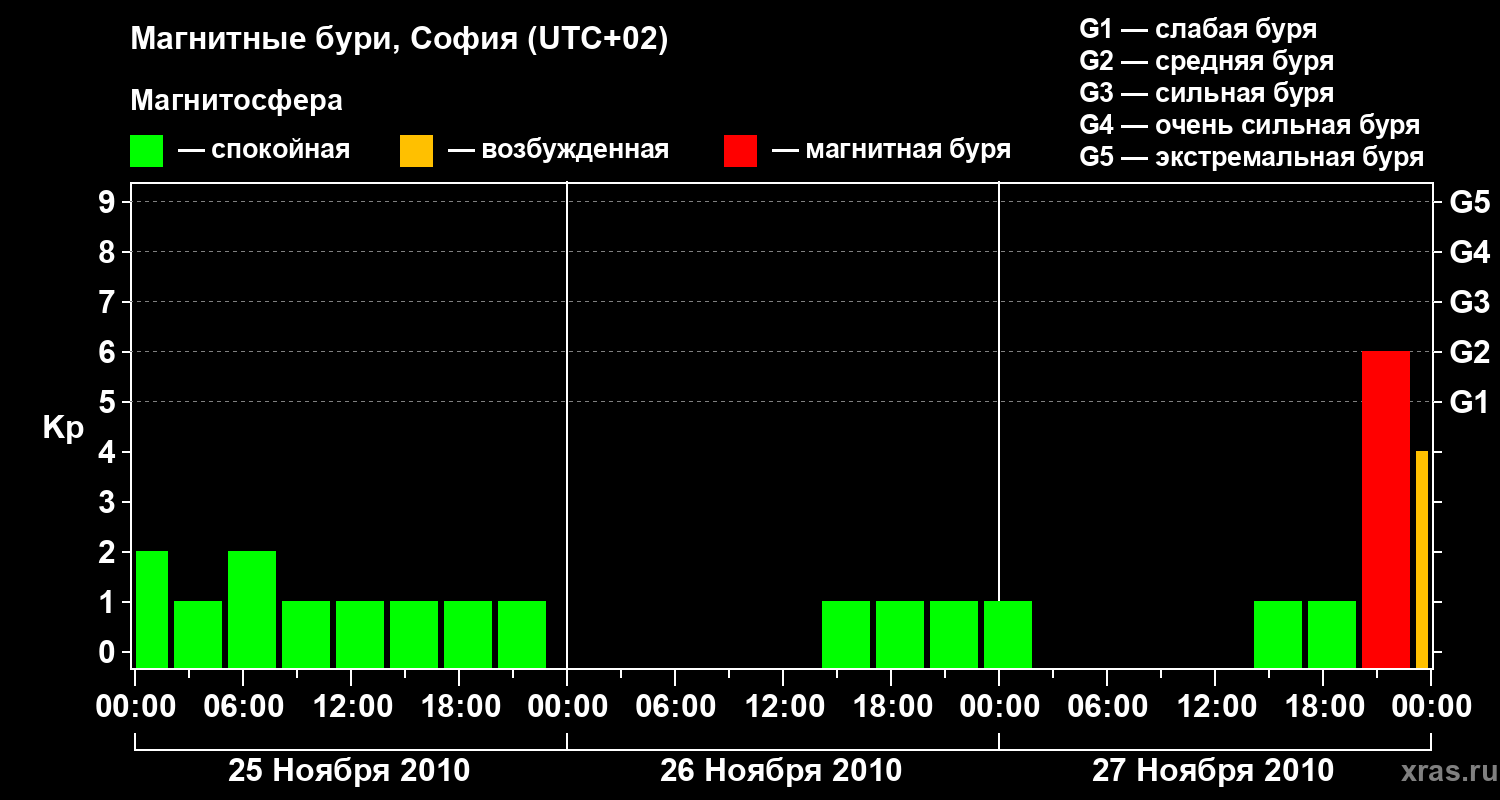The height and width of the screenshot is (800, 1500).
Task: Click the '06:00' time label above 25 Ноября 2010
Action: coord(242,706)
